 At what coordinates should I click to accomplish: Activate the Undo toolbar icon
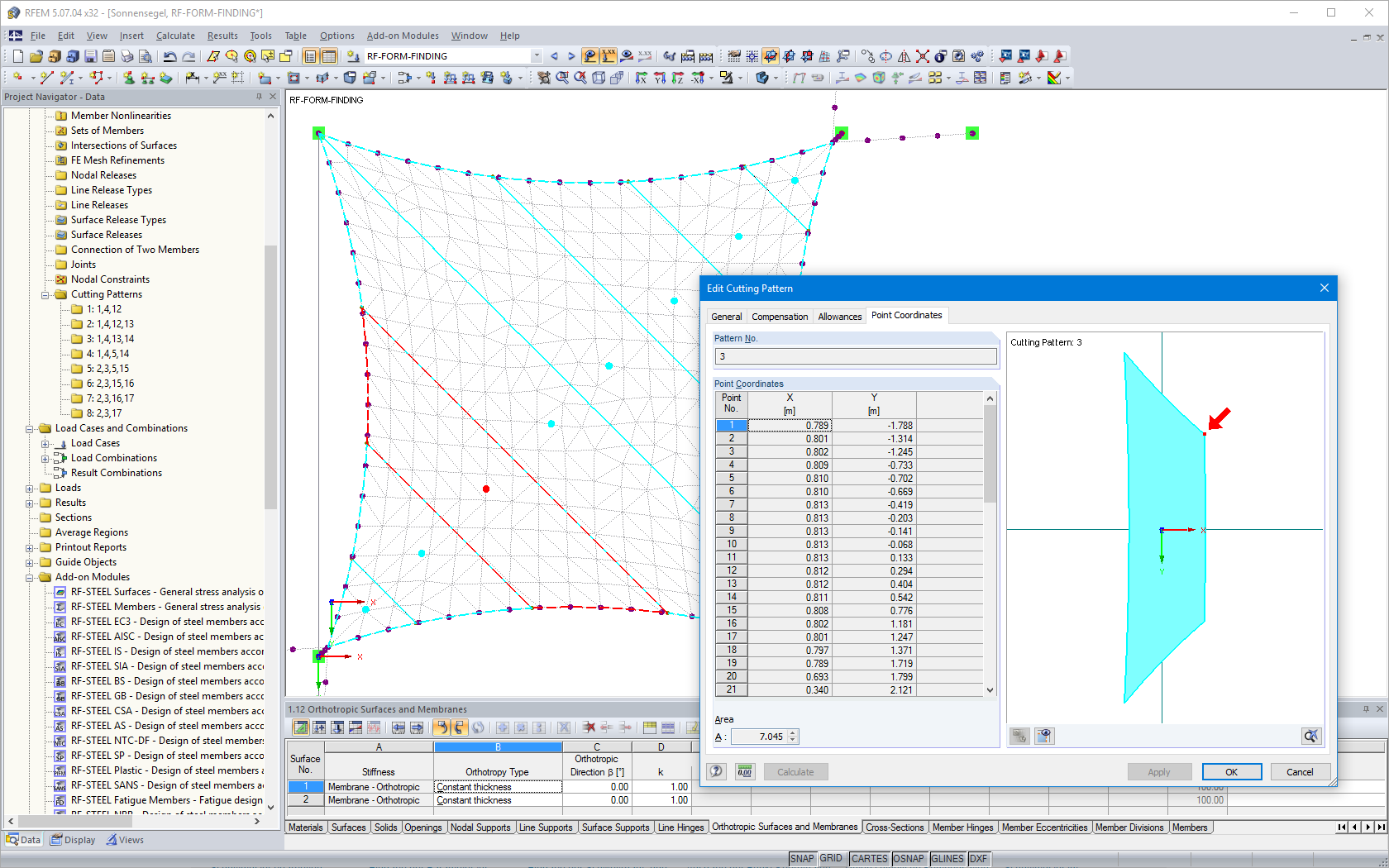[169, 56]
